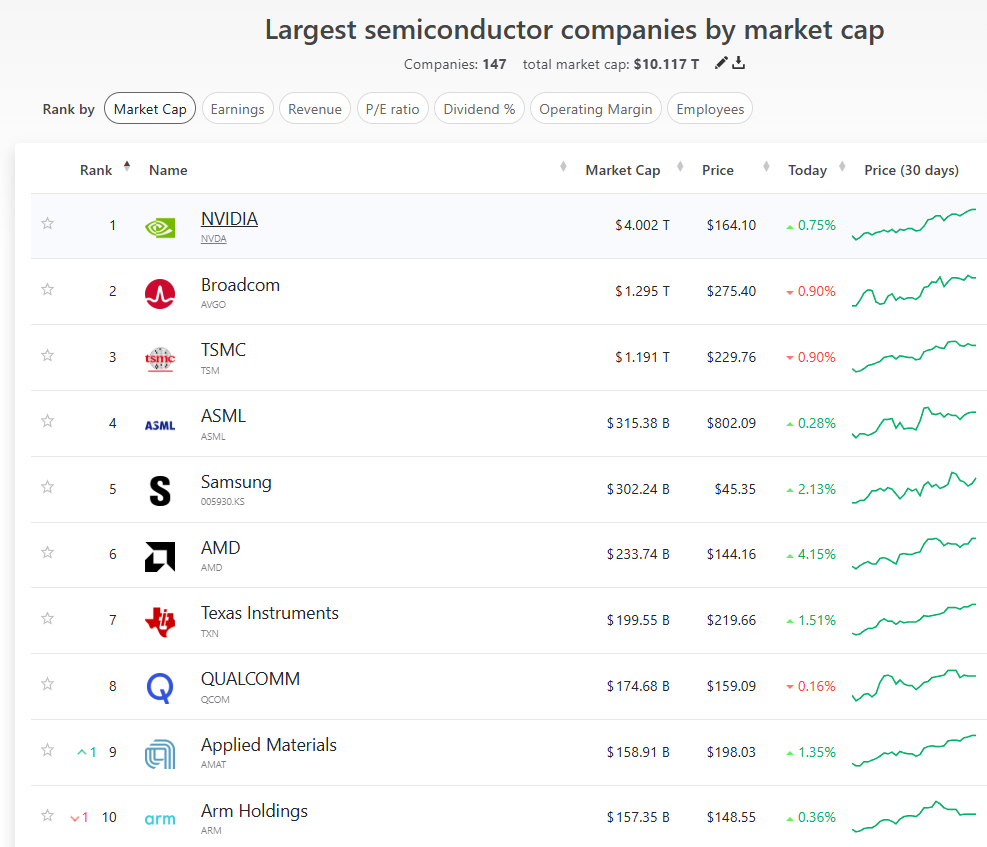Screen dimensions: 987x847
Task: Click the Applied Materials logo icon
Action: (160, 754)
